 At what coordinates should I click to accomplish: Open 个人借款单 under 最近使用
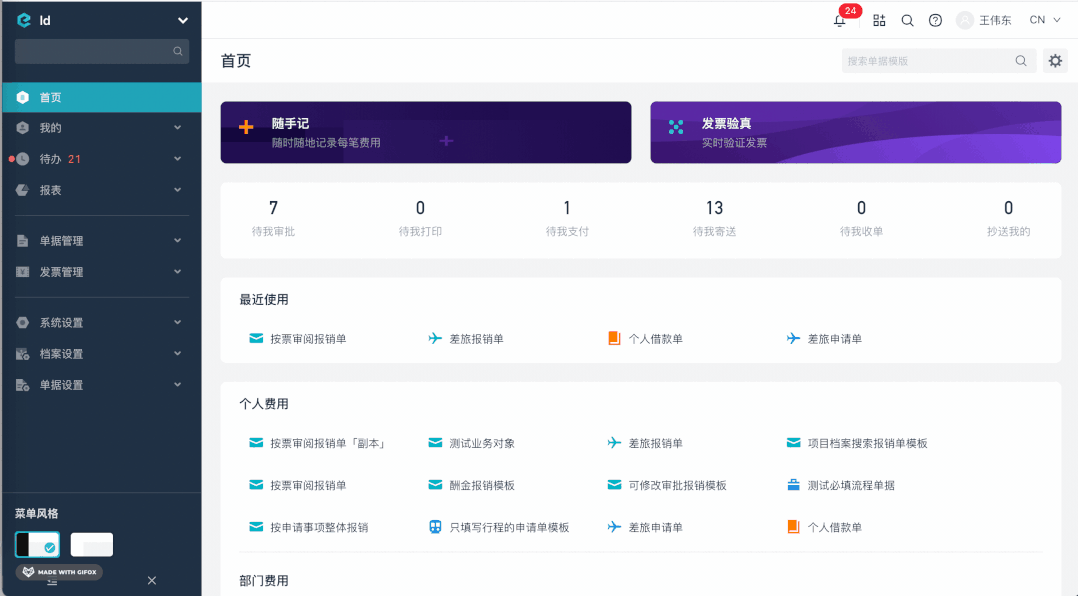pyautogui.click(x=646, y=339)
